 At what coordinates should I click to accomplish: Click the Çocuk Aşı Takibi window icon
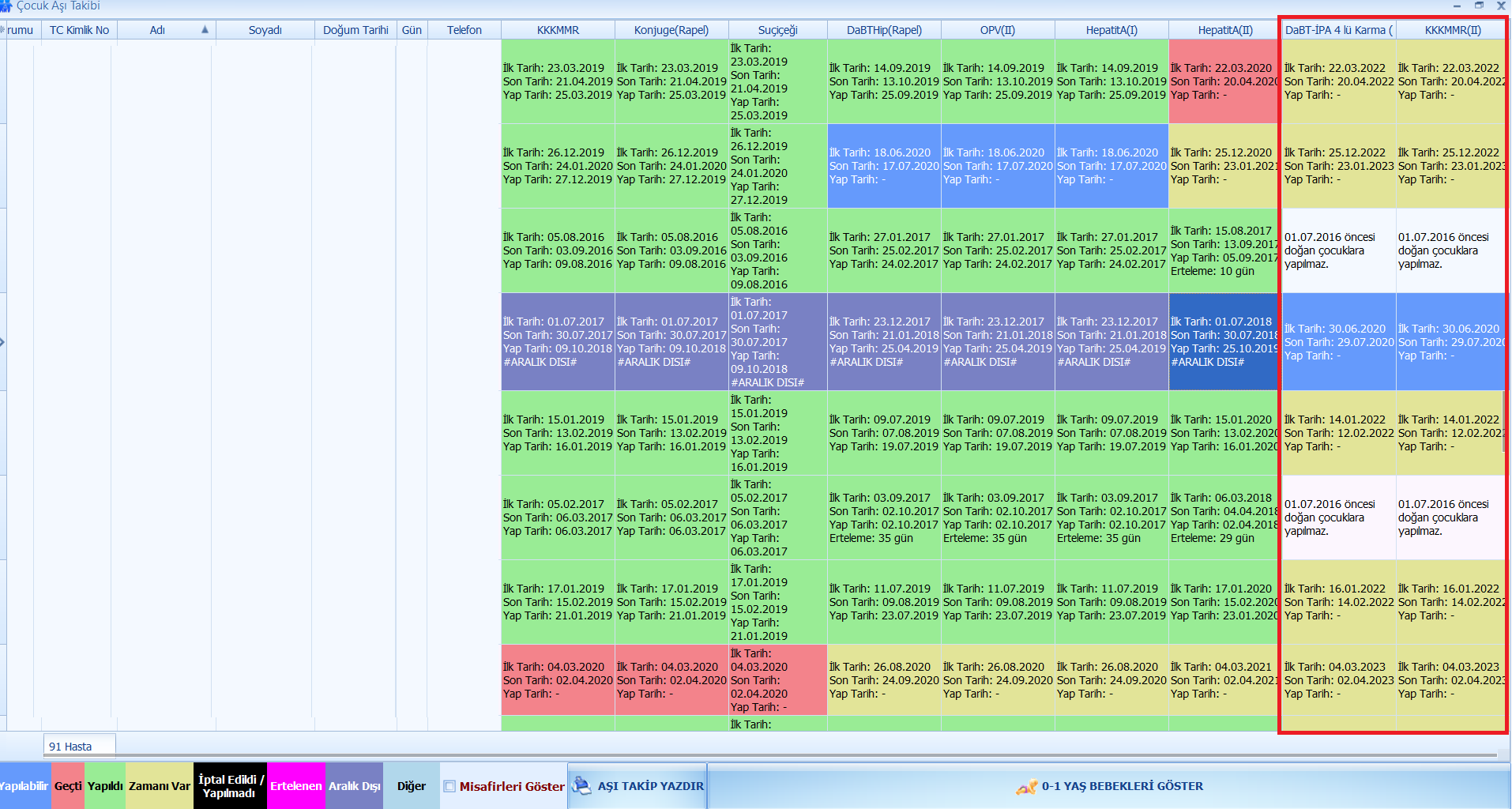tap(6, 6)
